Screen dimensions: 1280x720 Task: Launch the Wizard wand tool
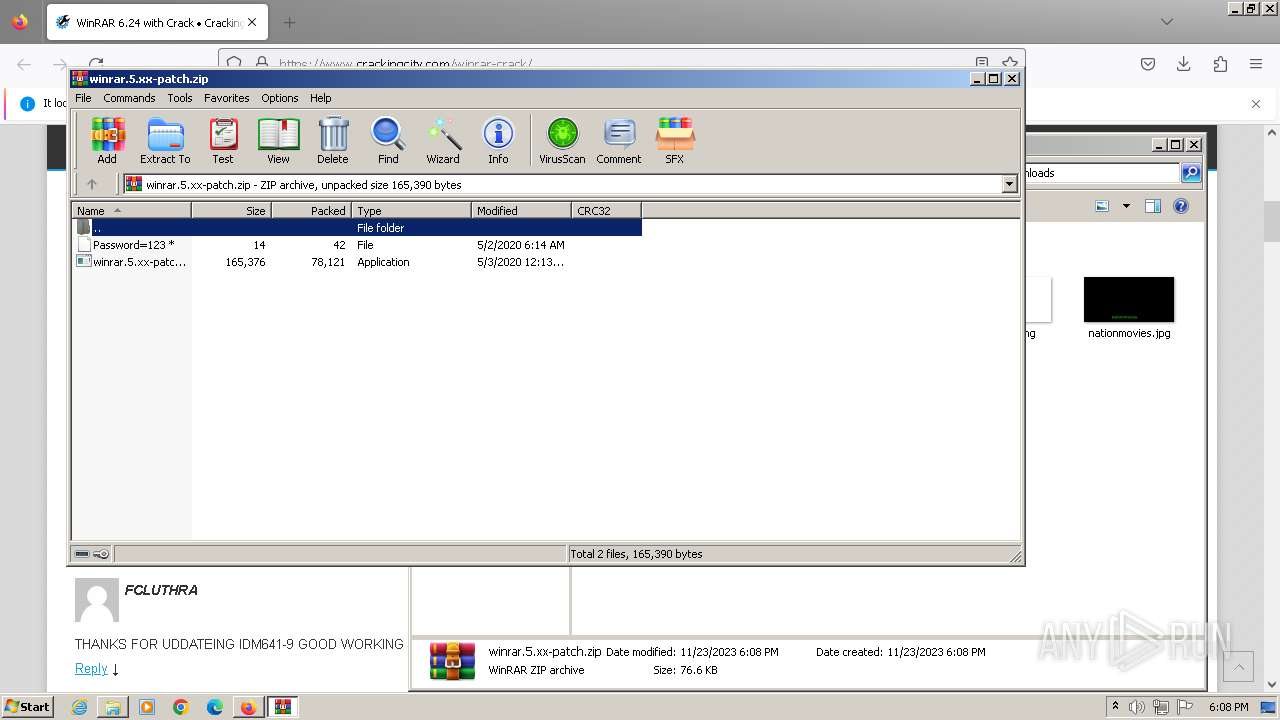[443, 140]
